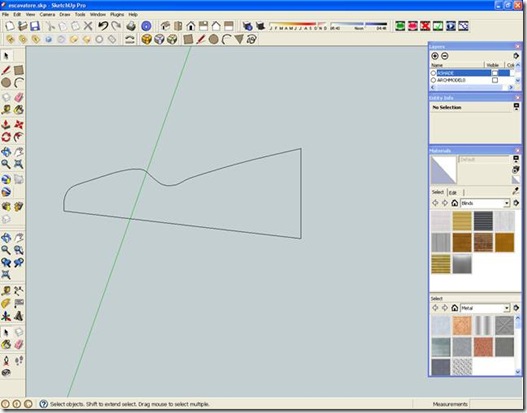Open a file using the Open folder icon
527x413 pixels.
23,26
